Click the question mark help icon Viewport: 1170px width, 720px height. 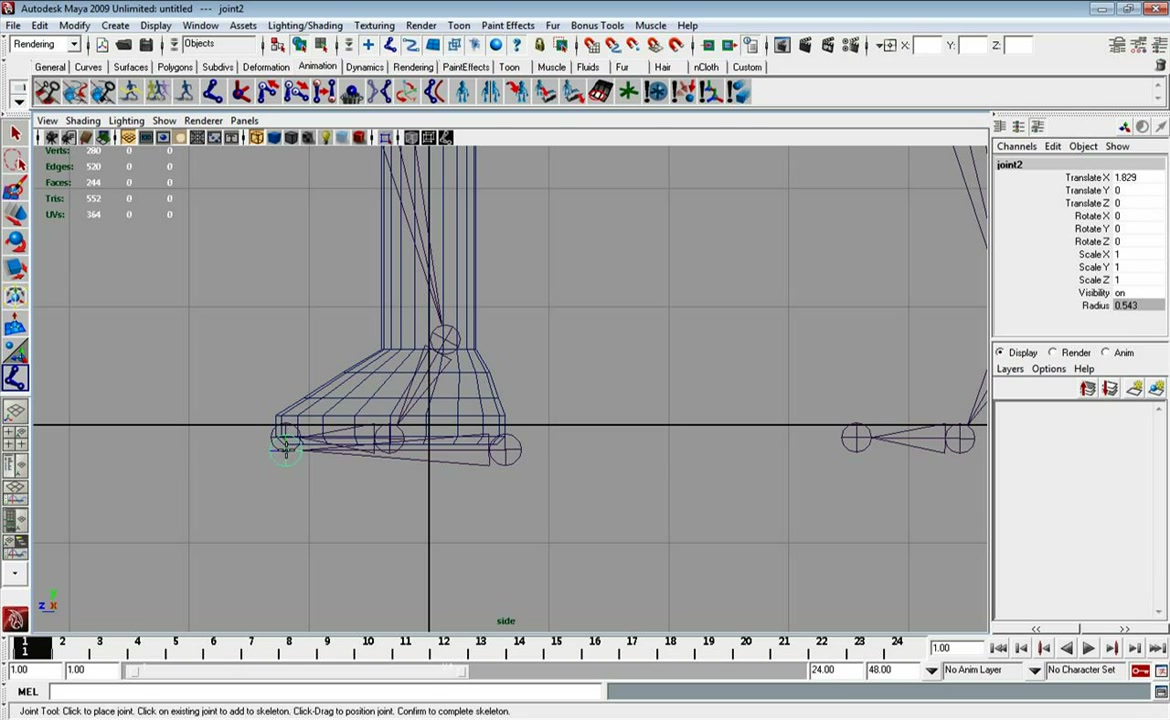coord(516,46)
